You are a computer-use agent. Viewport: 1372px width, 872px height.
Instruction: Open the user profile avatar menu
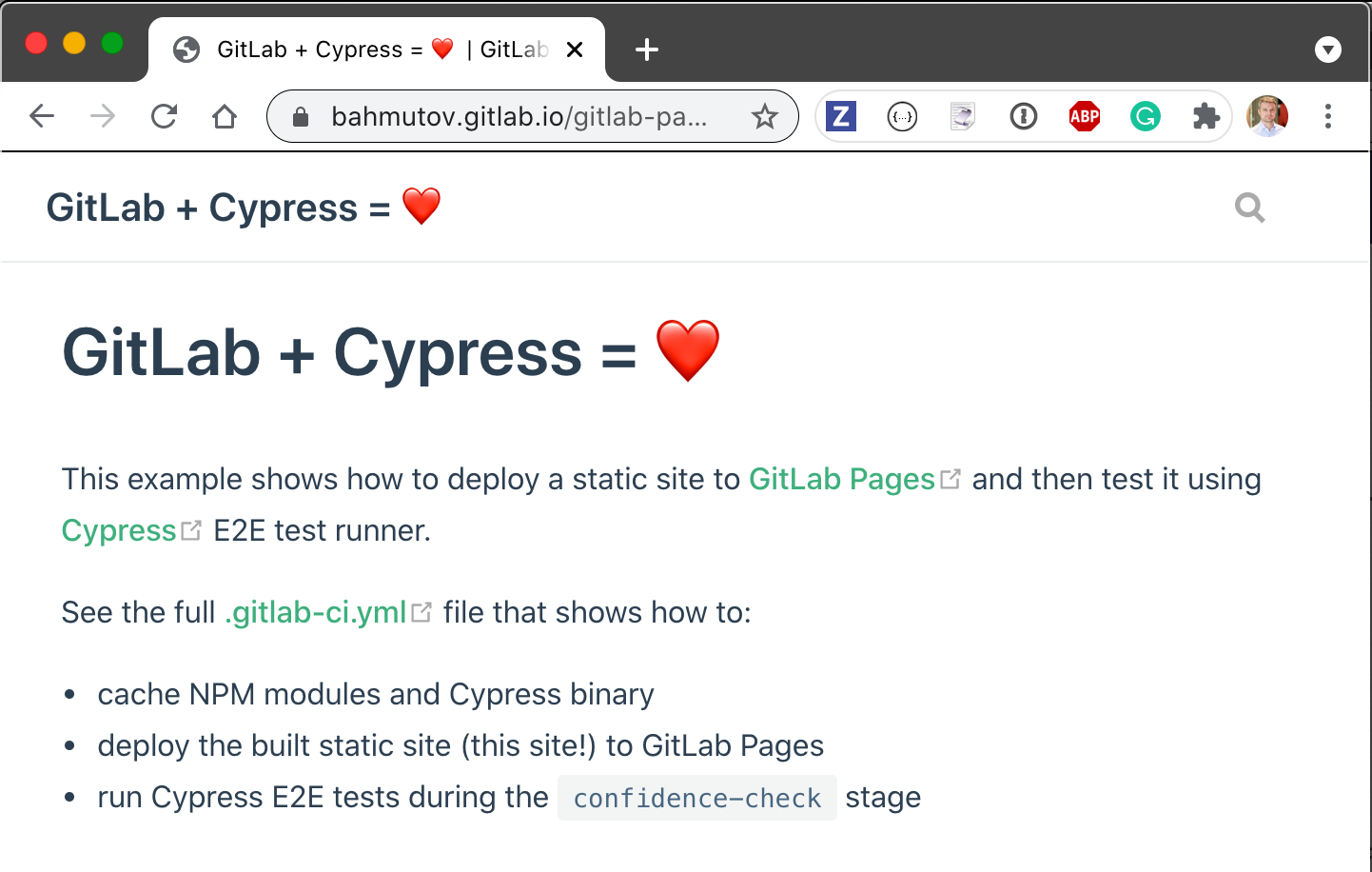click(x=1266, y=117)
